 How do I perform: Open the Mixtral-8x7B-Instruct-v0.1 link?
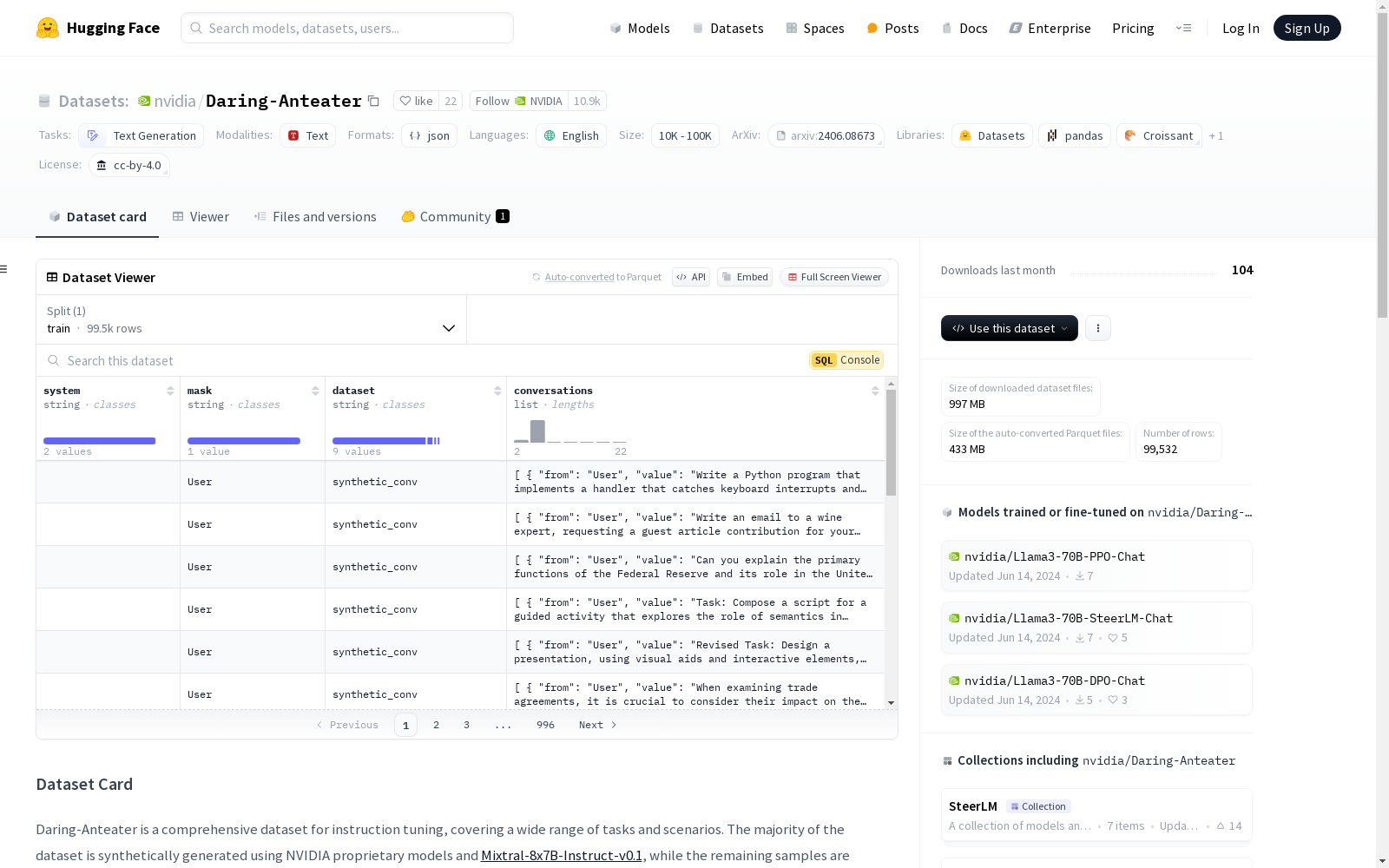[562, 855]
